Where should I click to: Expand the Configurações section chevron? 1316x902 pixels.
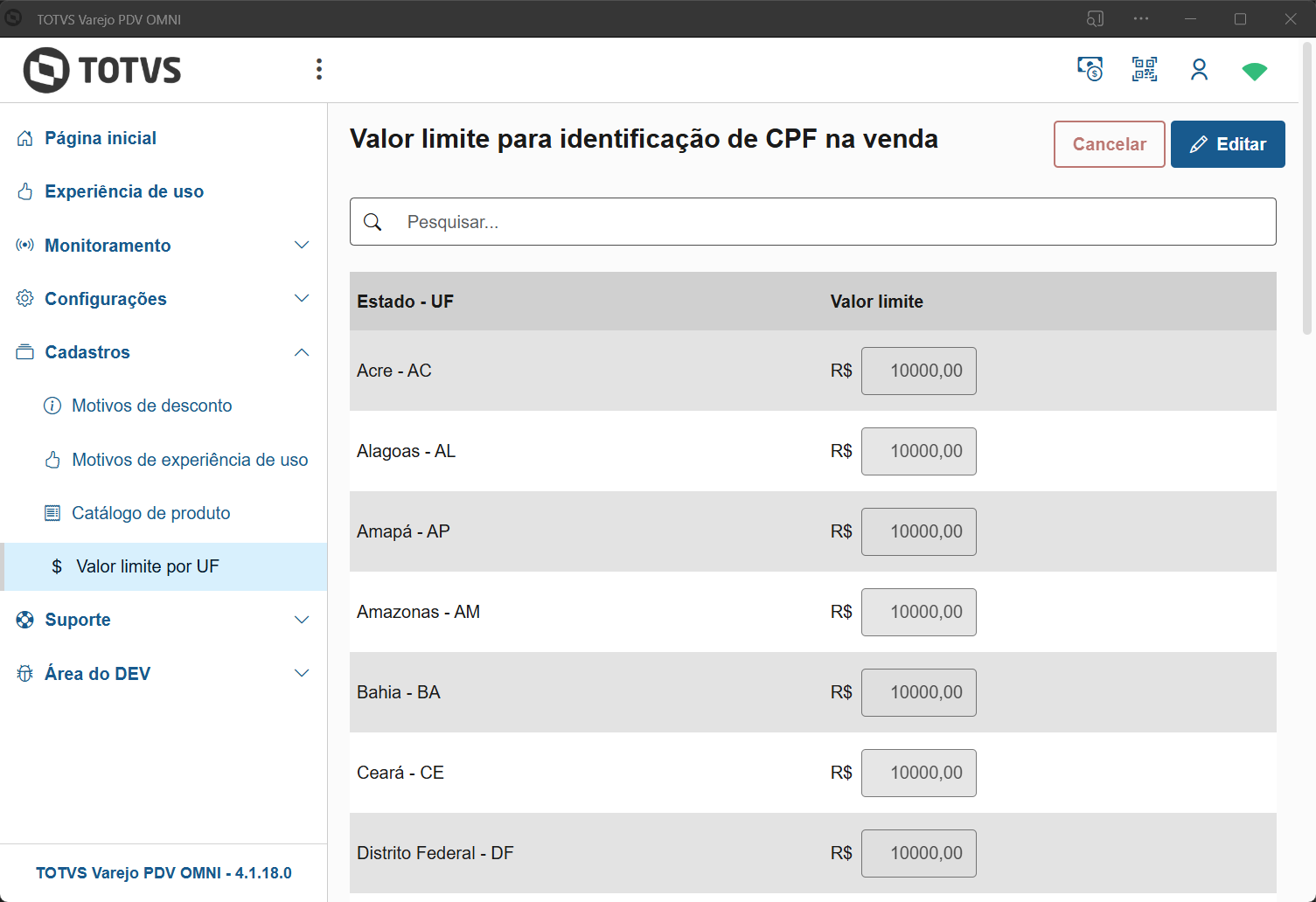click(302, 299)
